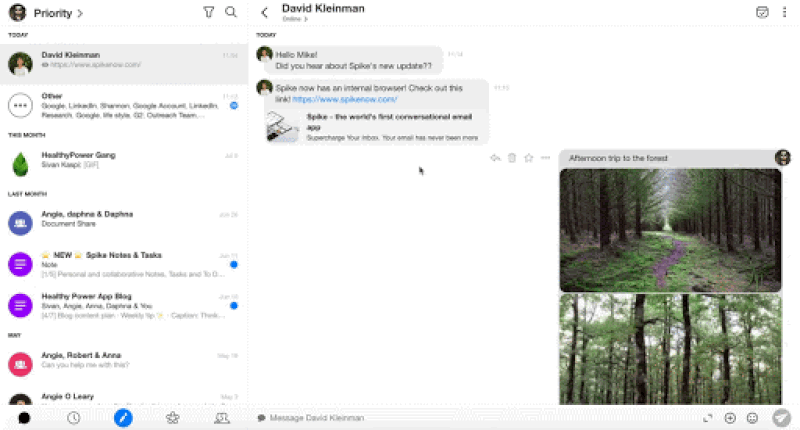
Task: Go back using the left arrow
Action: (264, 13)
